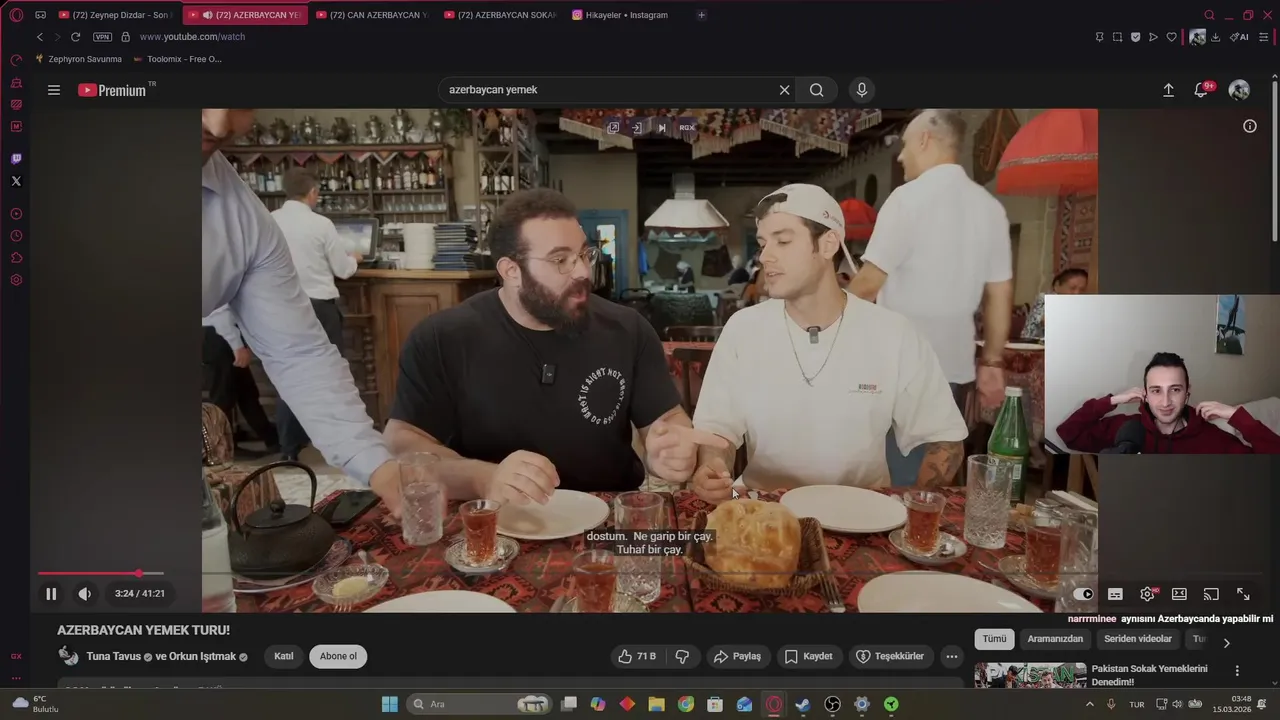Switch to CAN AZERBAYCAN tab
The image size is (1280, 720).
click(371, 15)
